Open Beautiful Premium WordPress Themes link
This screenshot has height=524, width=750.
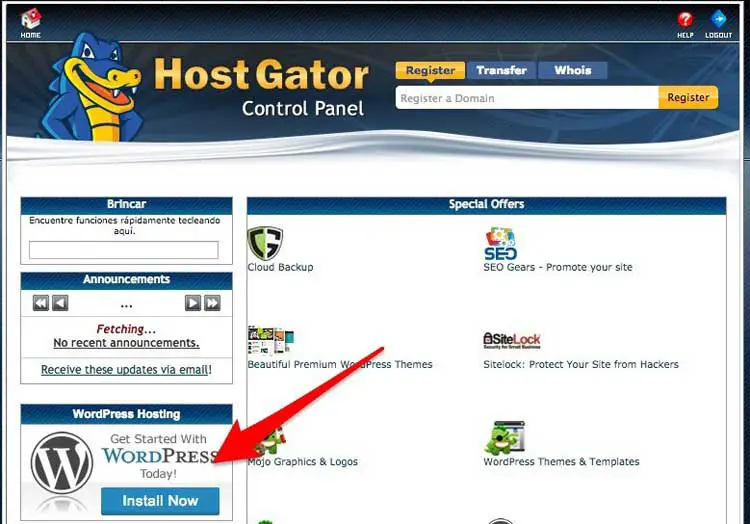[340, 364]
